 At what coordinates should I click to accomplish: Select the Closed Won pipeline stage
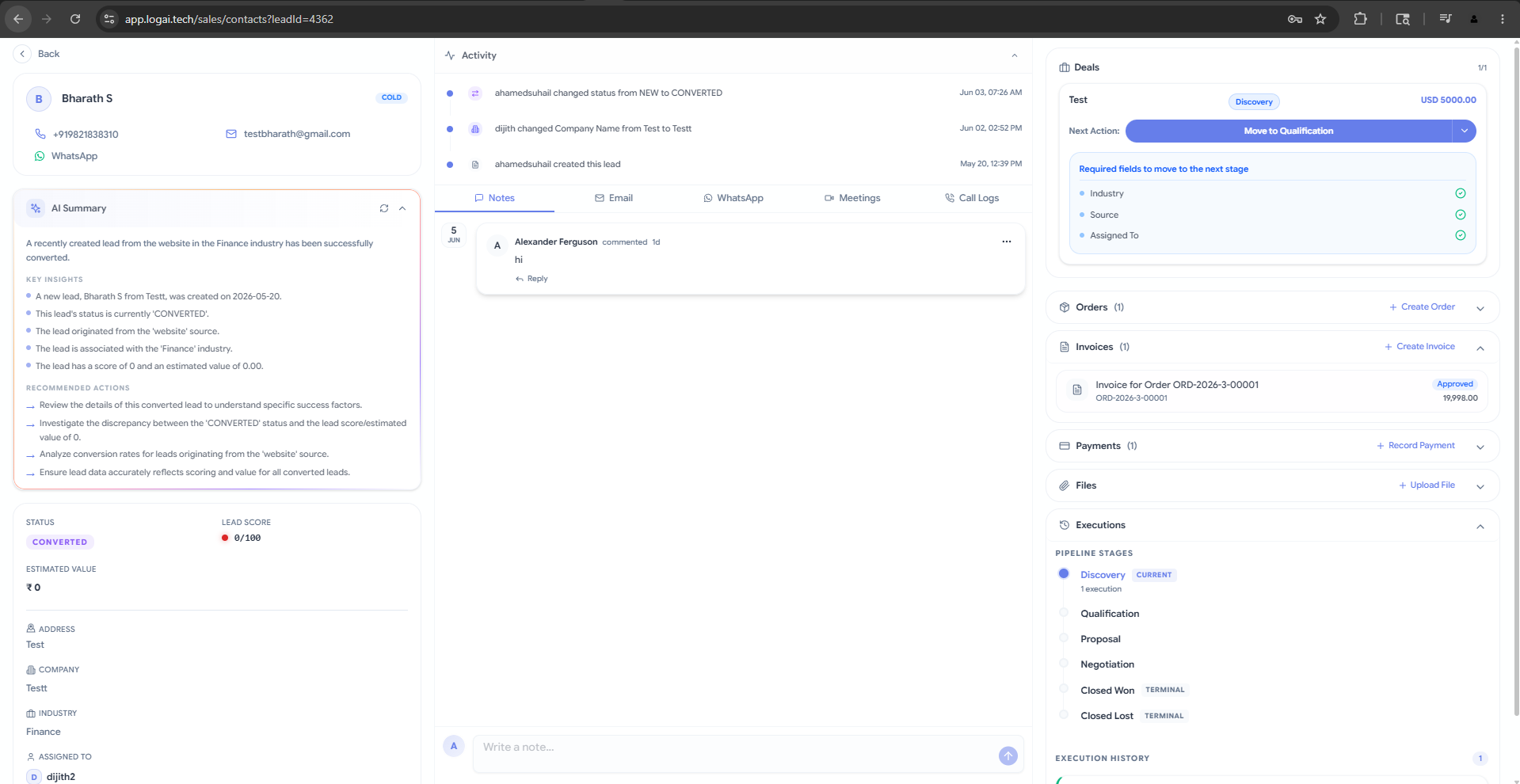click(1107, 691)
